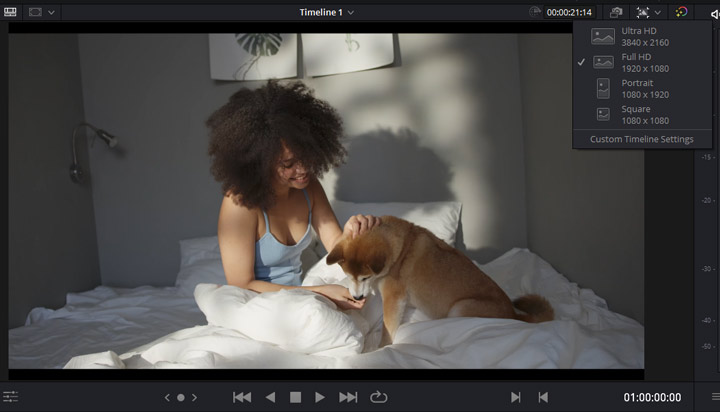Select Ultra HD 3840 x 2160 resolution

(642, 36)
